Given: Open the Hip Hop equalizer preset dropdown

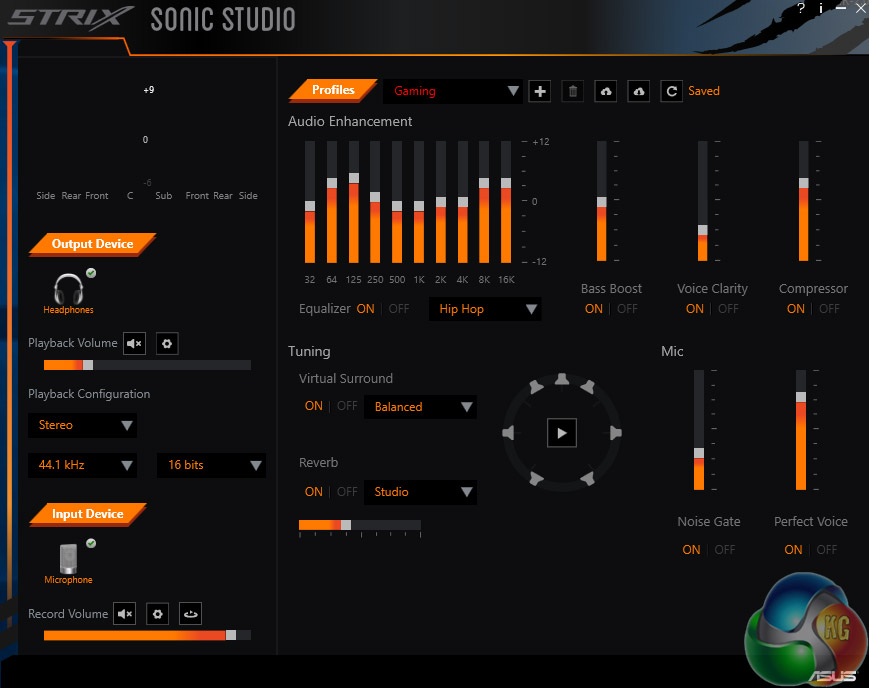Looking at the screenshot, I should (485, 309).
